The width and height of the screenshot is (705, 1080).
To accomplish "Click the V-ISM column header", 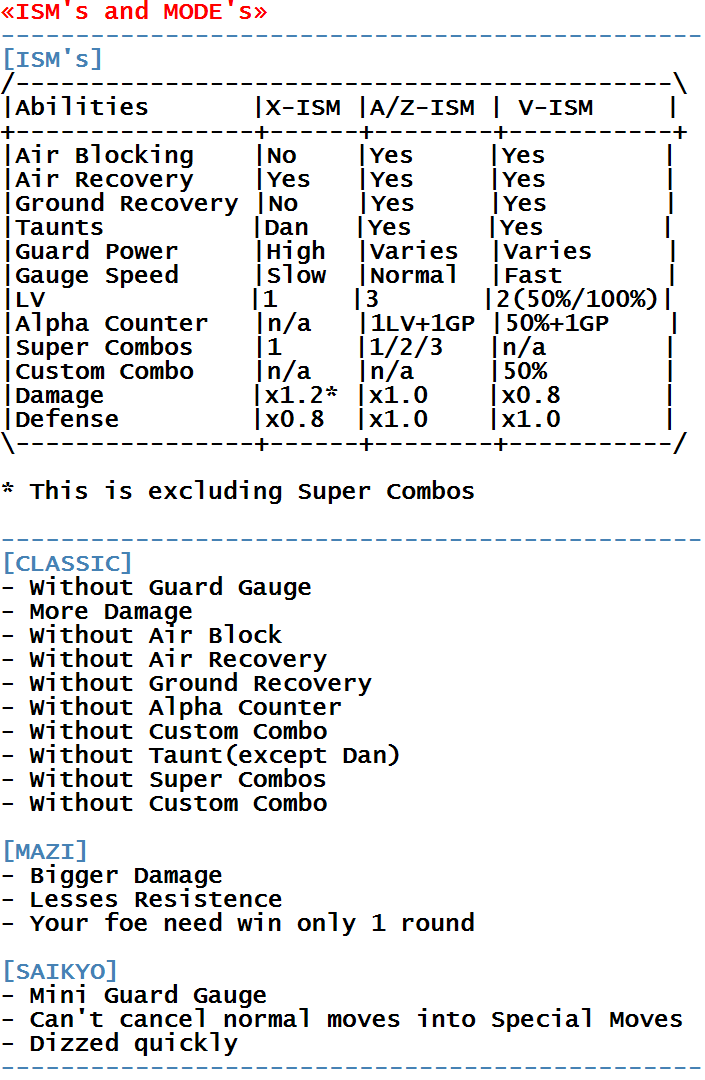I will click(556, 107).
